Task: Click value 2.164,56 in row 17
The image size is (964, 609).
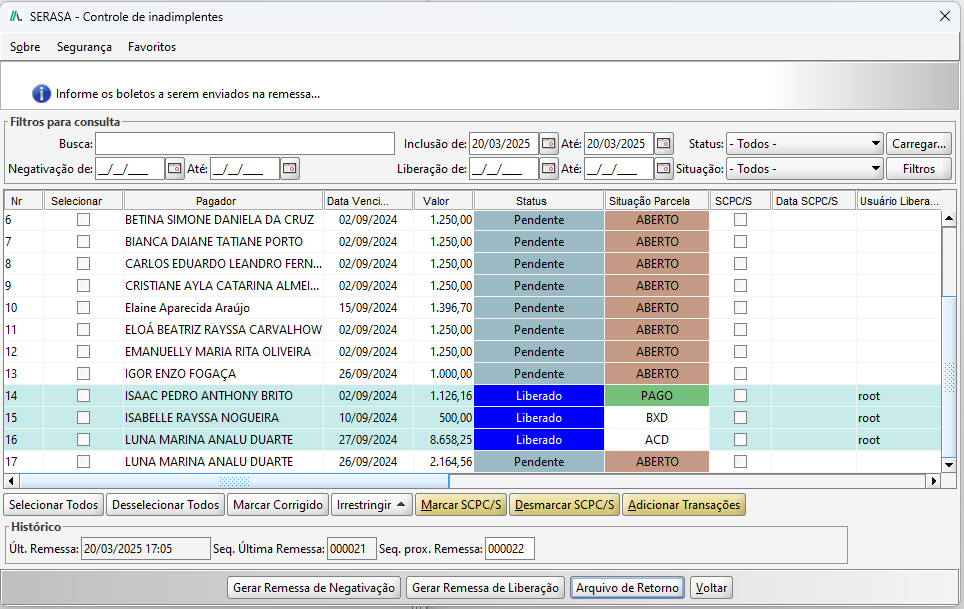Action: (x=451, y=462)
